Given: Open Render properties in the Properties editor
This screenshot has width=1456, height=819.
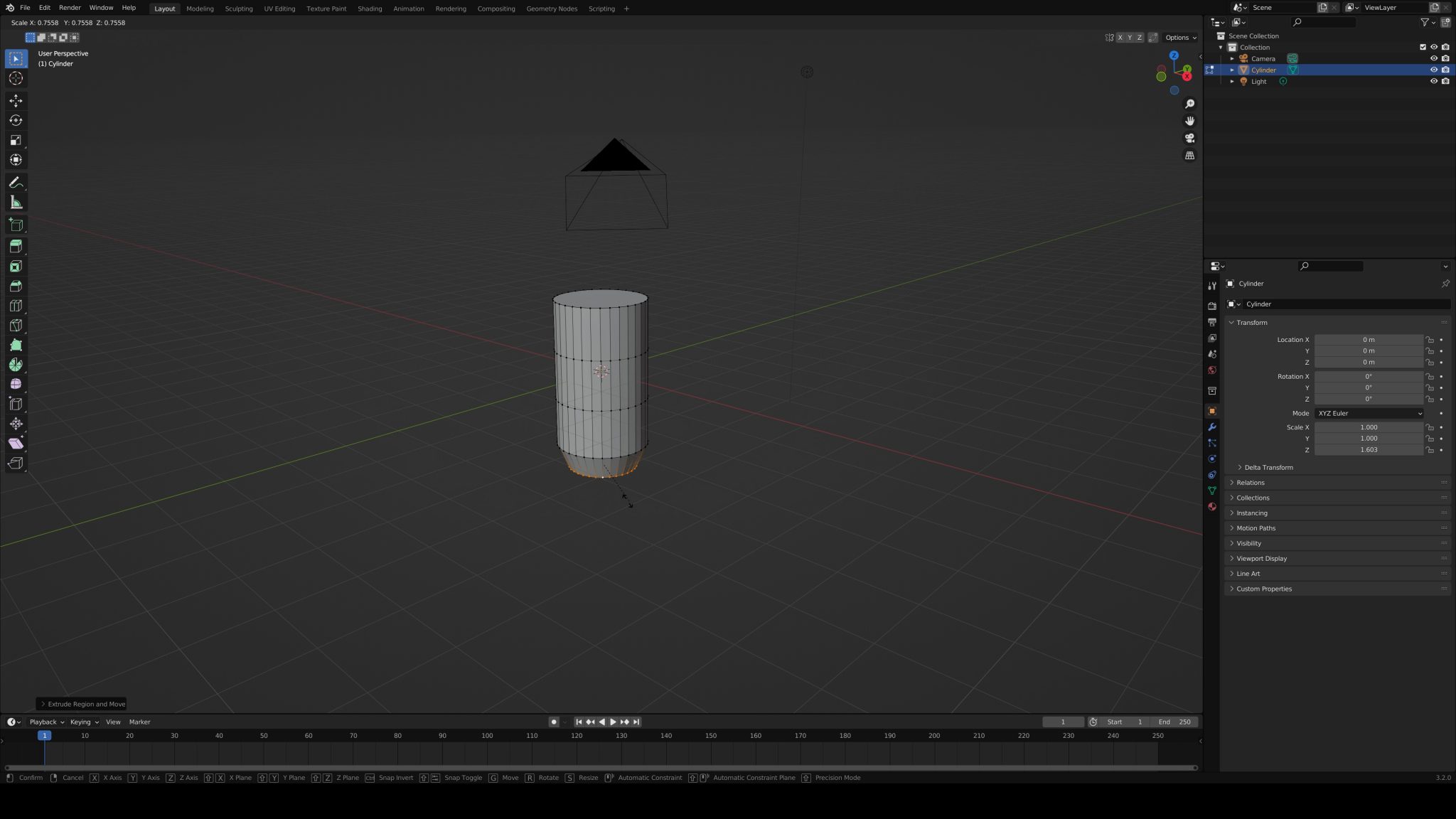Looking at the screenshot, I should (x=1213, y=306).
